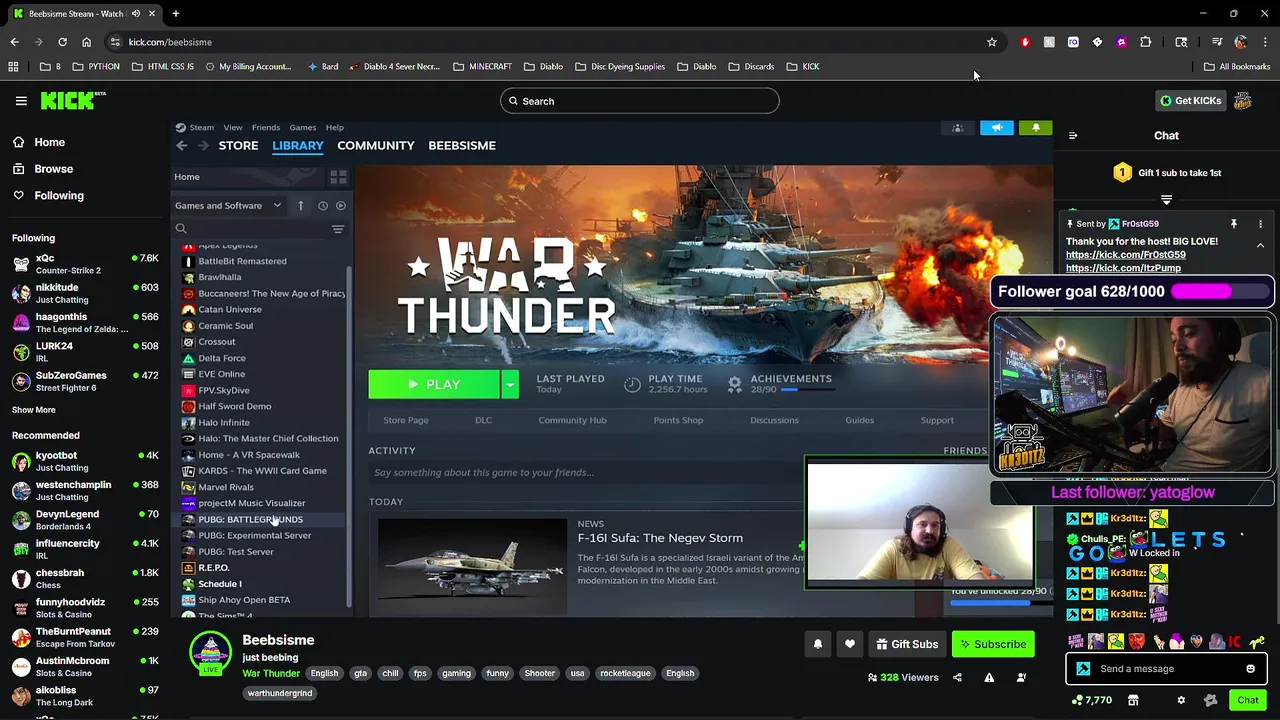Open the Browse sidebar item

point(53,169)
